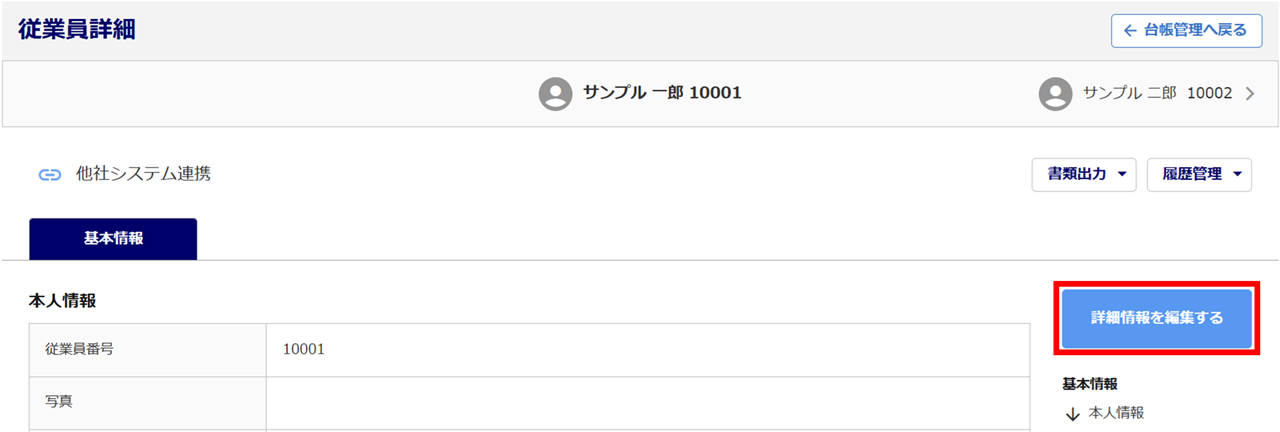Click 他社システム連携 link
The height and width of the screenshot is (432, 1280).
click(x=143, y=175)
